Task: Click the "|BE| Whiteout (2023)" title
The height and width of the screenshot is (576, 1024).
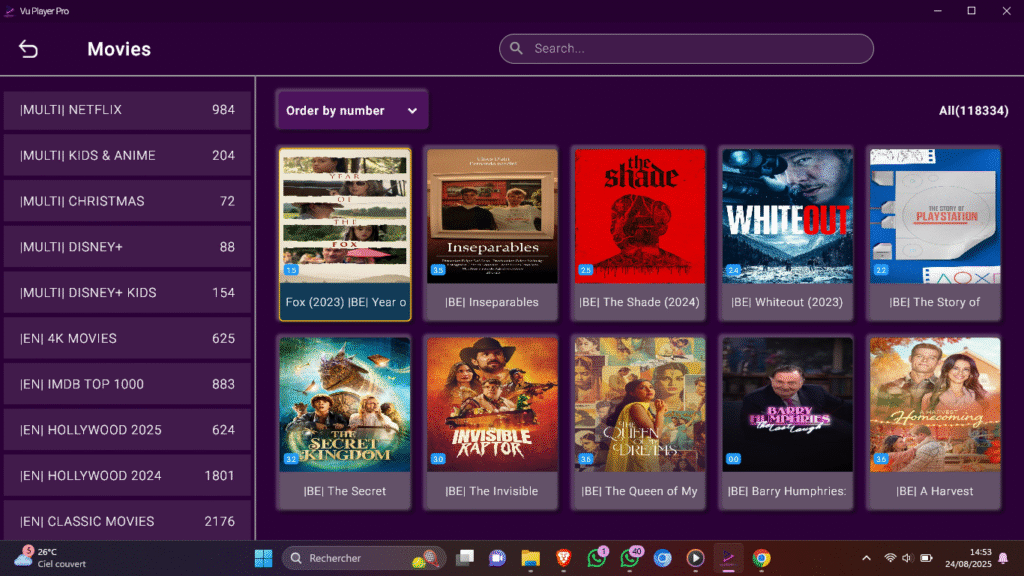Action: (787, 302)
